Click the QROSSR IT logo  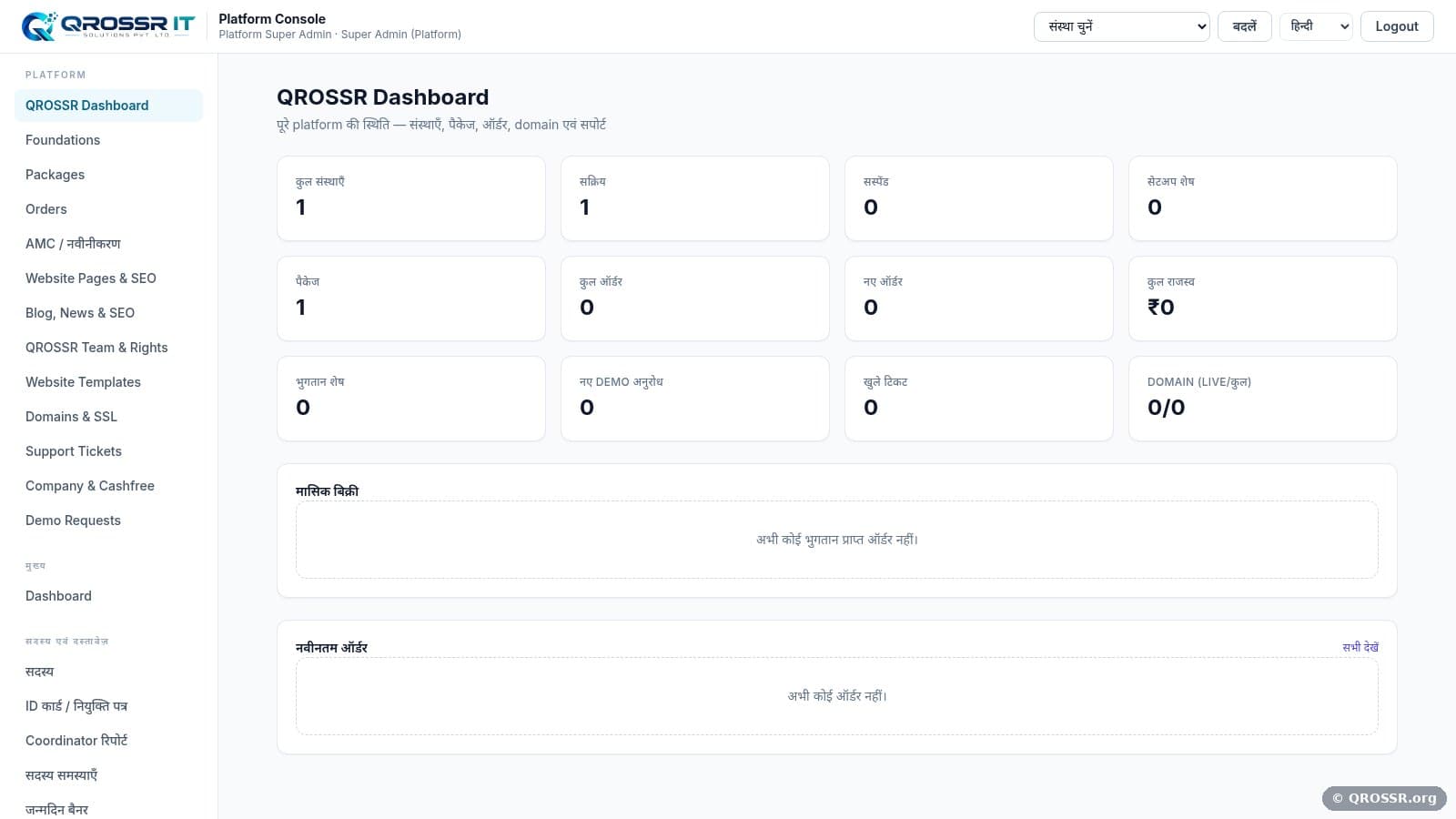coord(108,26)
